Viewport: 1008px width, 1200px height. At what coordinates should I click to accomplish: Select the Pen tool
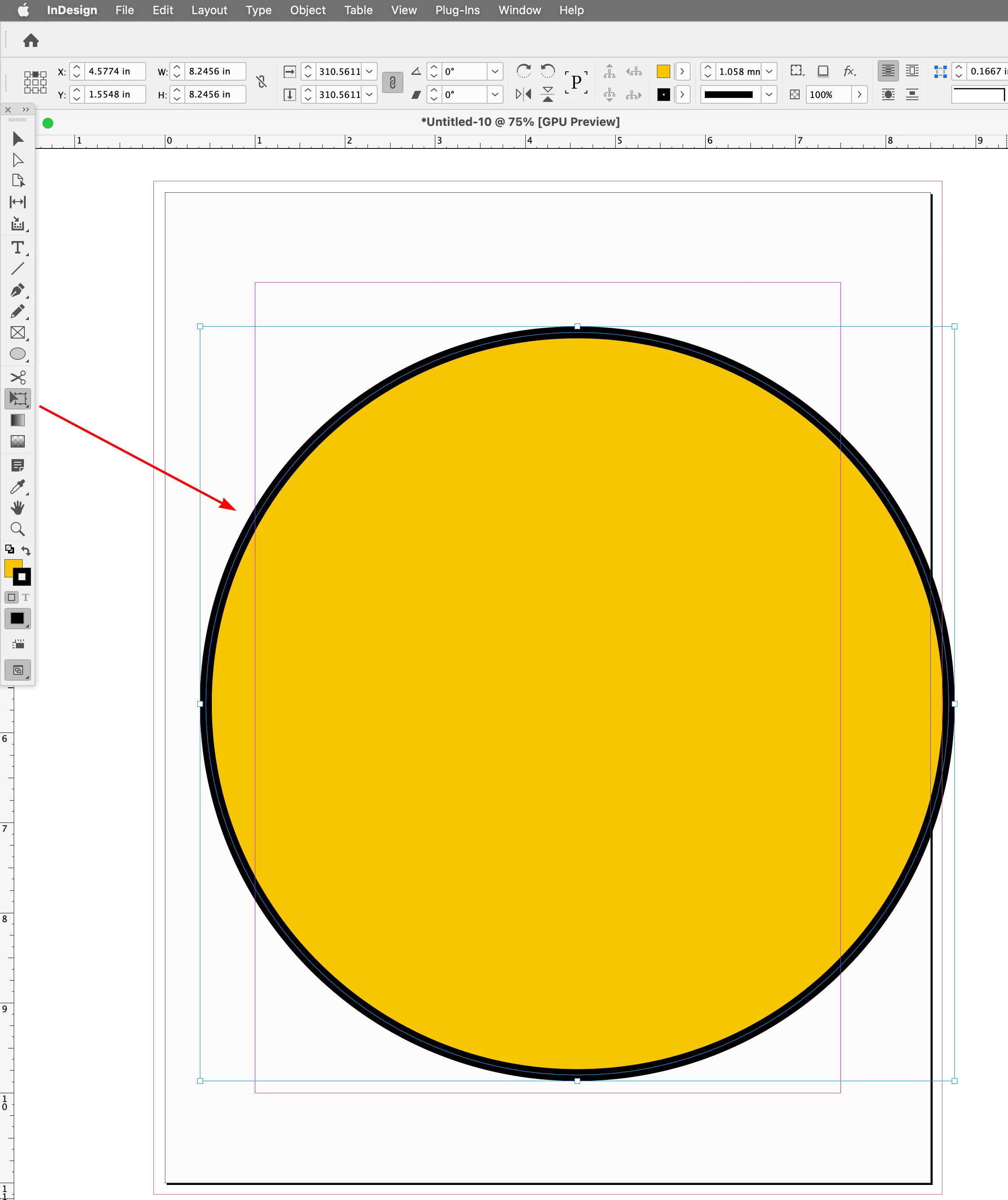click(17, 290)
